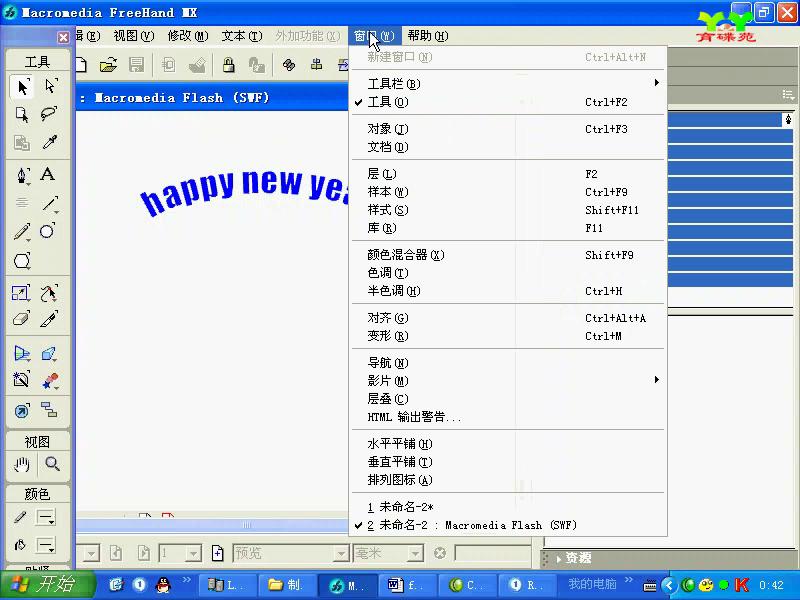800x600 pixels.
Task: Select the Text tool (A)
Action: click(48, 174)
